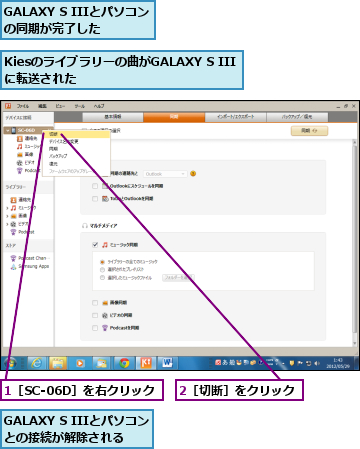Image resolution: width=360 pixels, height=449 pixels.
Task: Enable Outlook schedule sync checkbox
Action: tap(95, 186)
